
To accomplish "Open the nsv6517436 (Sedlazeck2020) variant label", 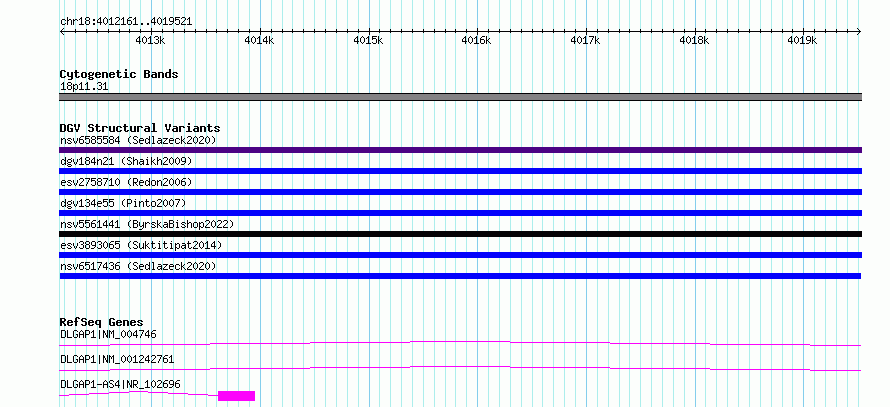I will [138, 266].
